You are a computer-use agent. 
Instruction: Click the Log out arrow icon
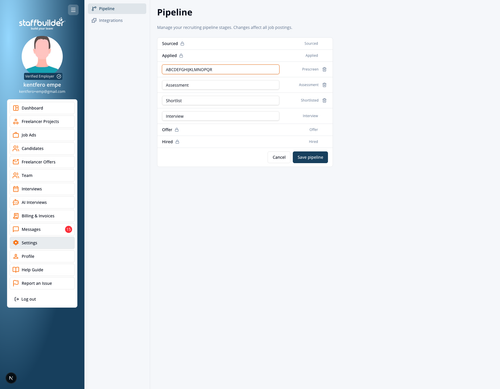(16, 299)
